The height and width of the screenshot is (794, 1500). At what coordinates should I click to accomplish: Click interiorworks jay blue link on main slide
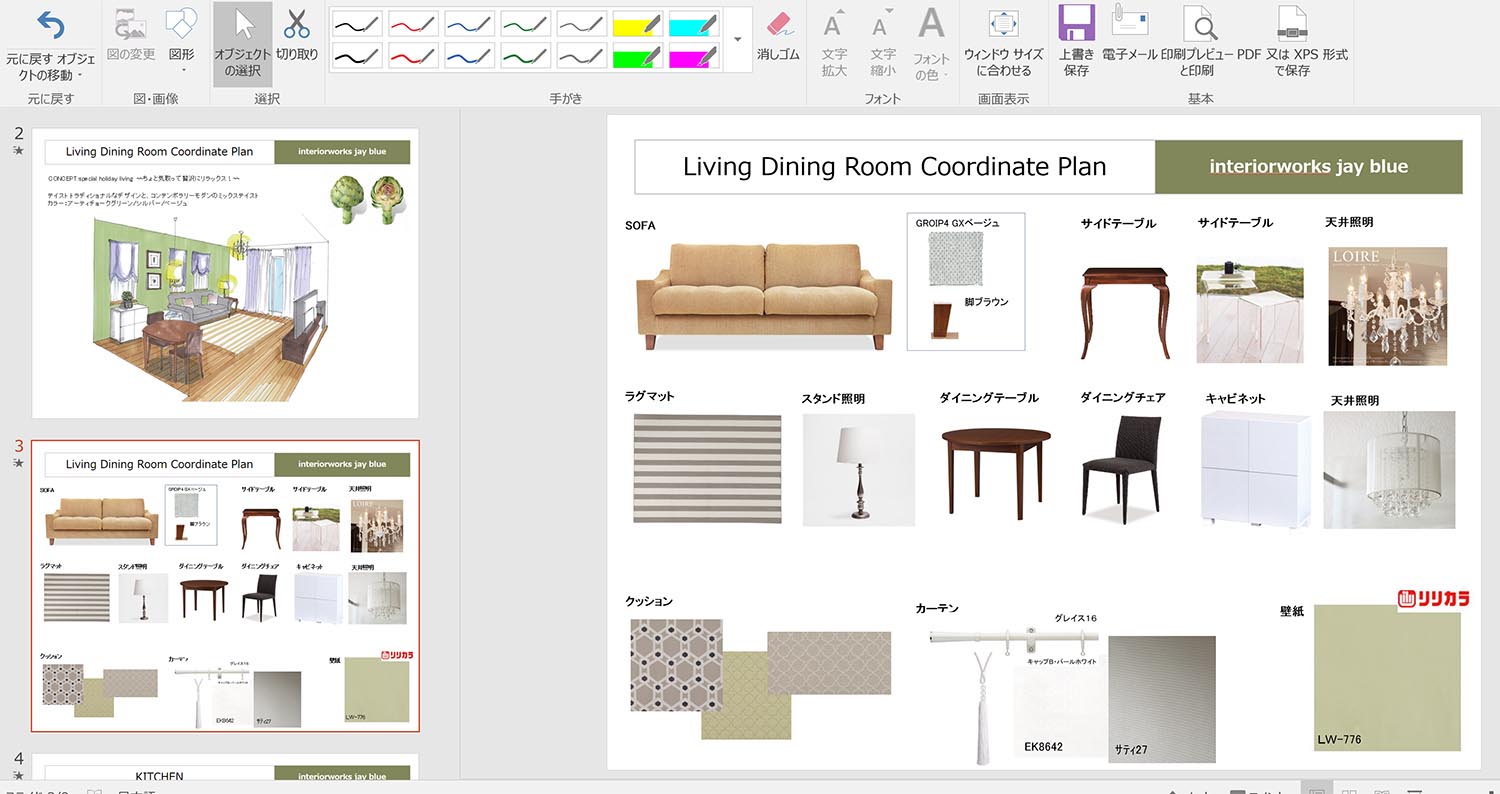[x=1308, y=167]
